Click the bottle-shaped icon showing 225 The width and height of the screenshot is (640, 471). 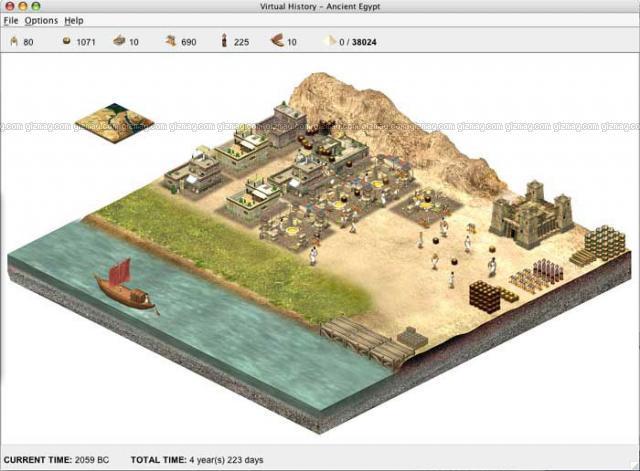[x=224, y=42]
